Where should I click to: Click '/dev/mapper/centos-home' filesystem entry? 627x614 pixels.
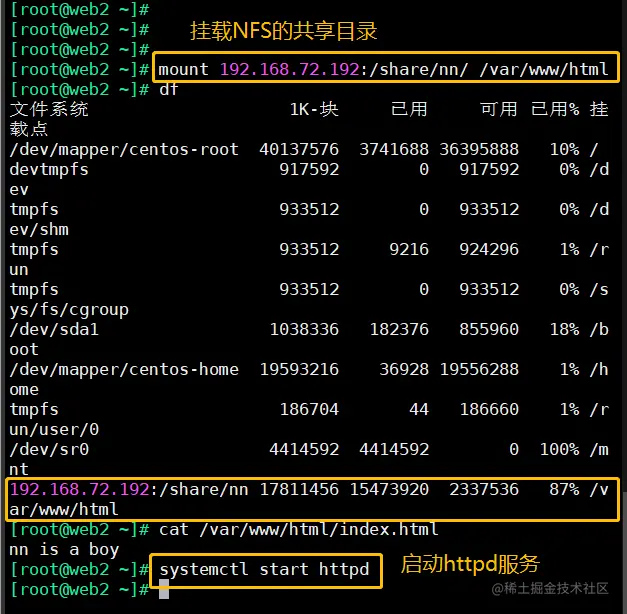124,370
